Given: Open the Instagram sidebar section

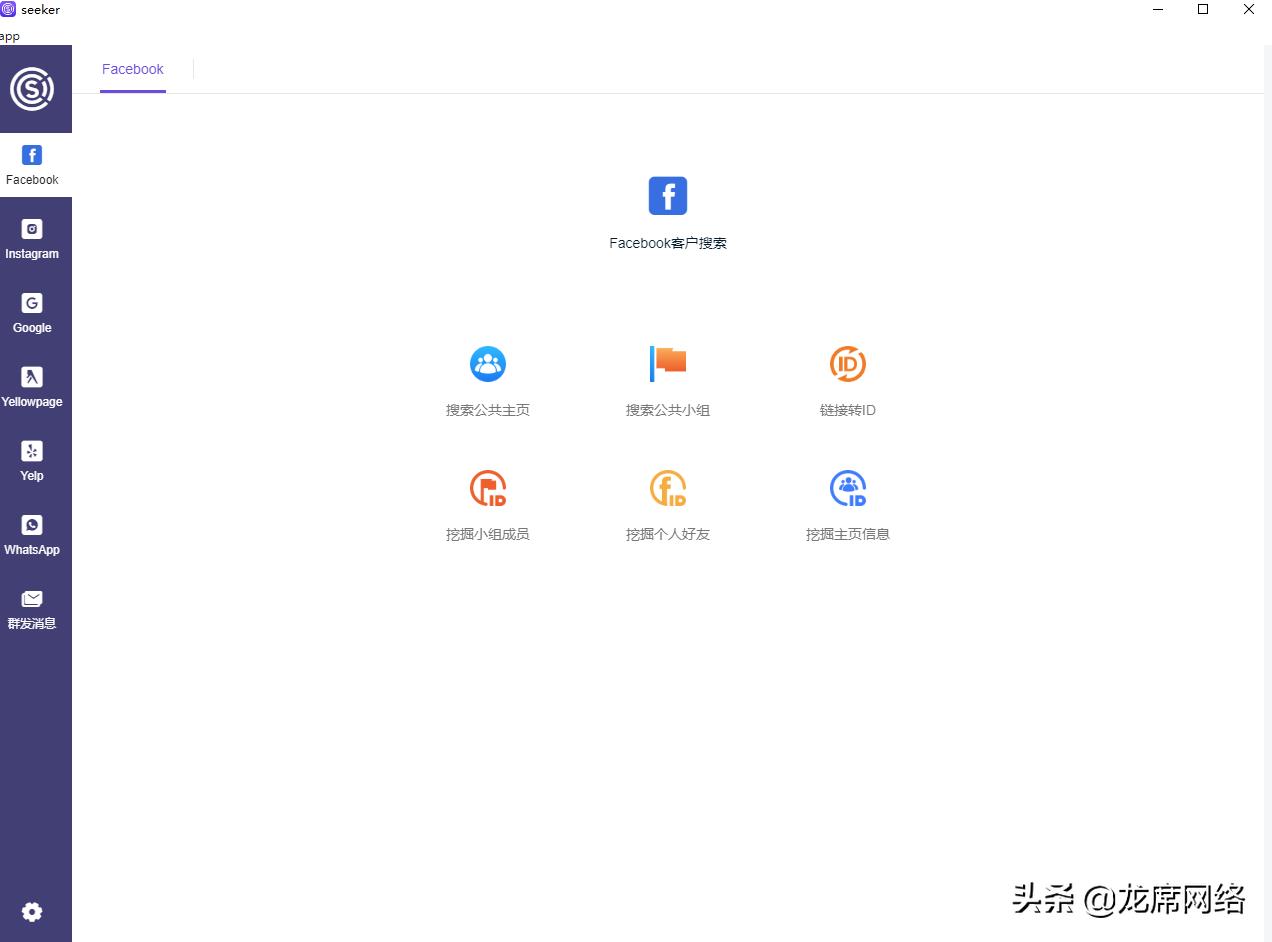Looking at the screenshot, I should pyautogui.click(x=32, y=239).
